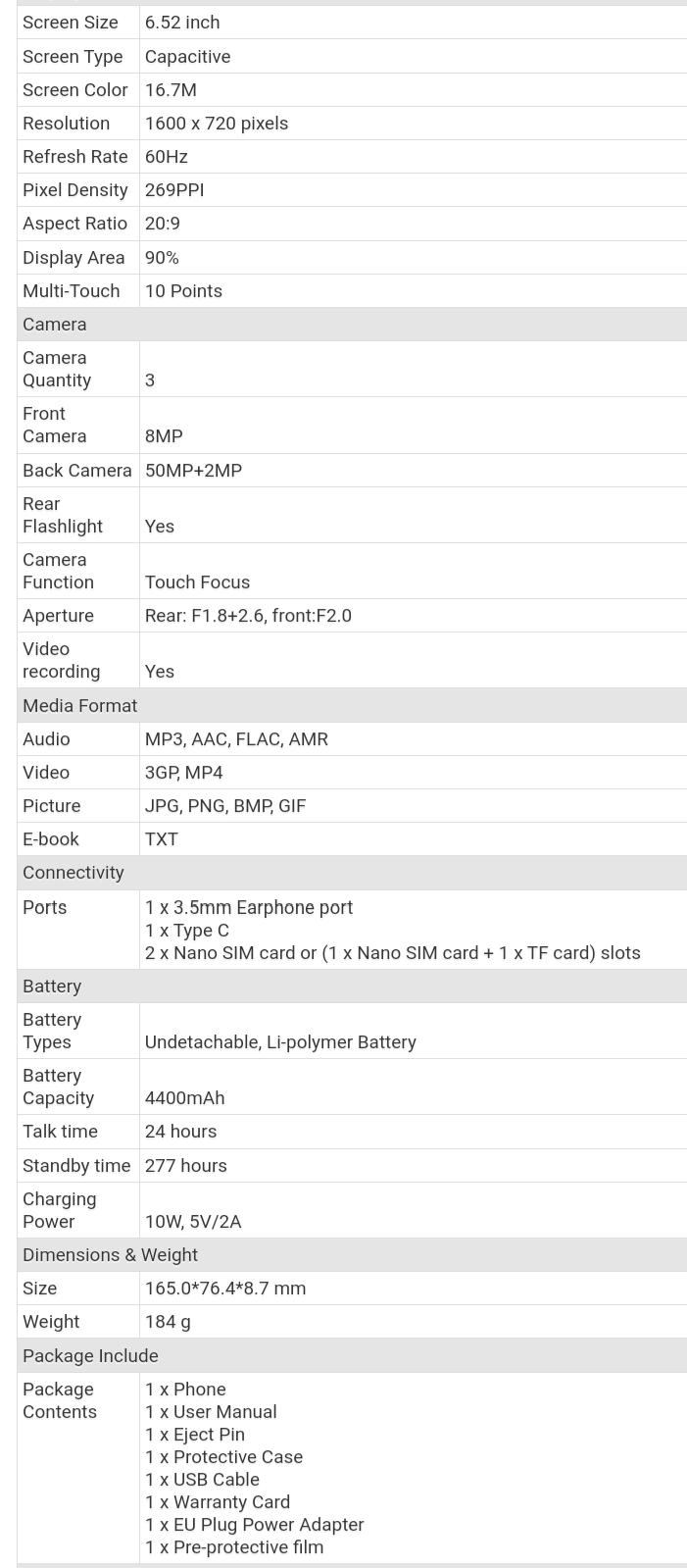
Task: Click the 184 g weight value
Action: 168,1322
